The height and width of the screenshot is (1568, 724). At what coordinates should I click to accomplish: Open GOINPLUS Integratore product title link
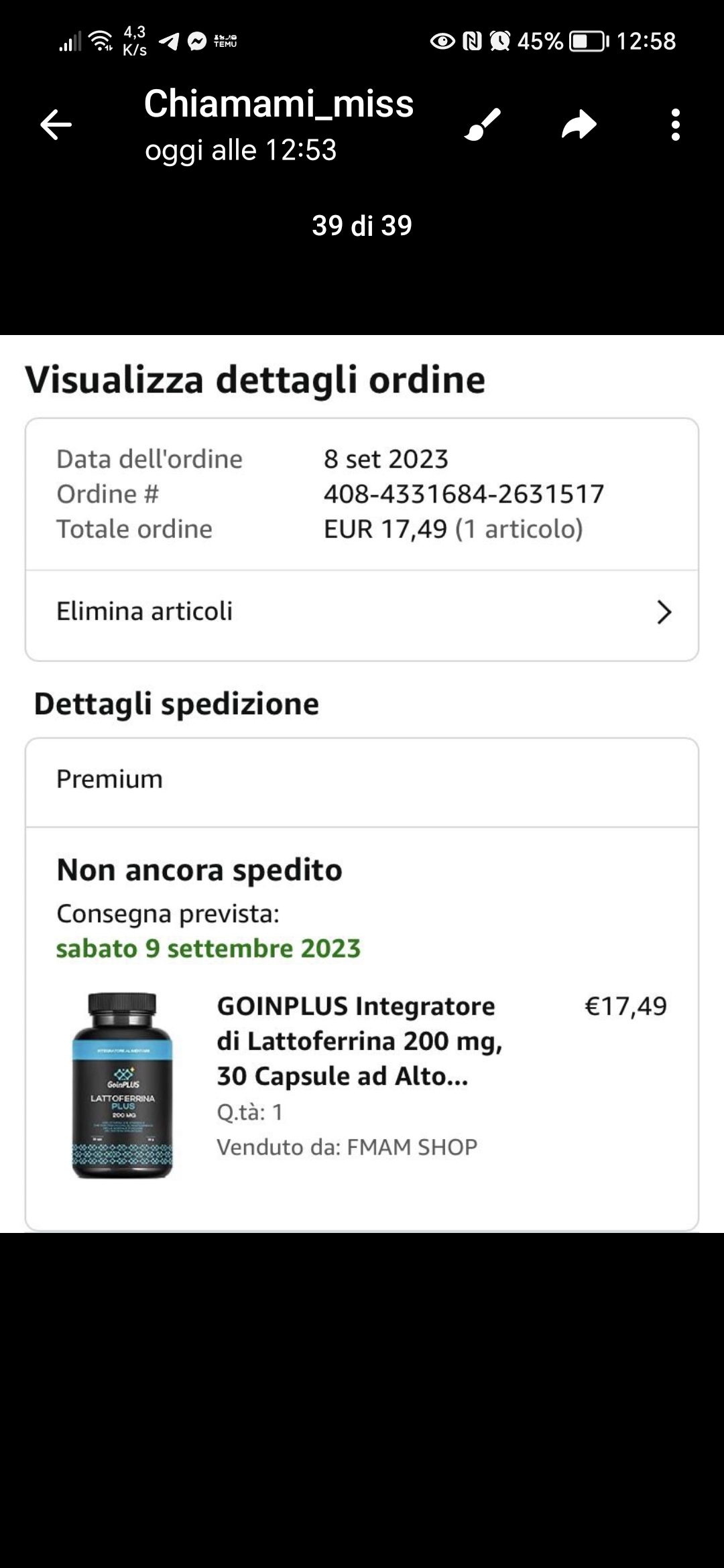point(360,1041)
